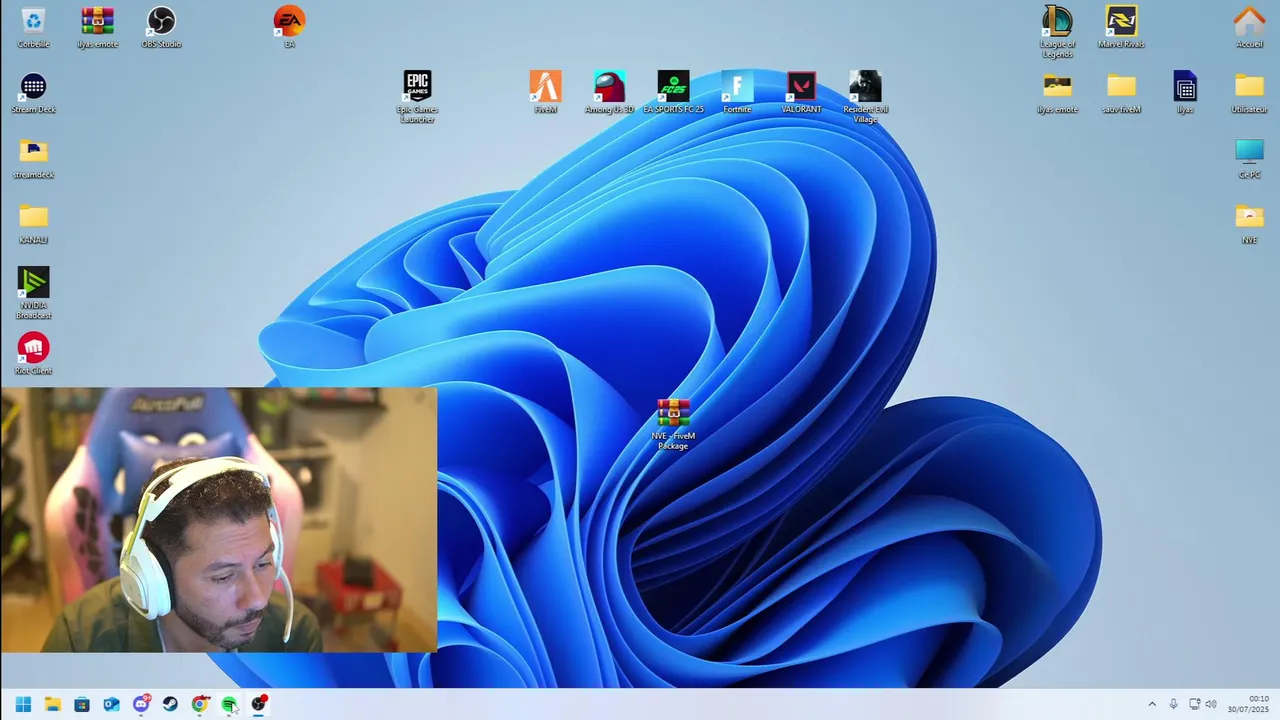Select the Ce PC icon
This screenshot has width=1280, height=720.
pos(1249,158)
